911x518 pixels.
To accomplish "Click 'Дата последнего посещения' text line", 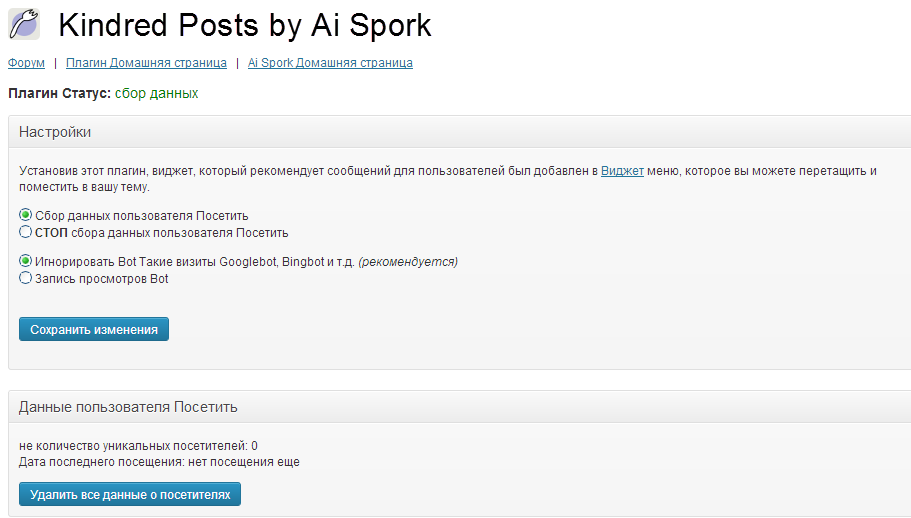I will pos(159,462).
